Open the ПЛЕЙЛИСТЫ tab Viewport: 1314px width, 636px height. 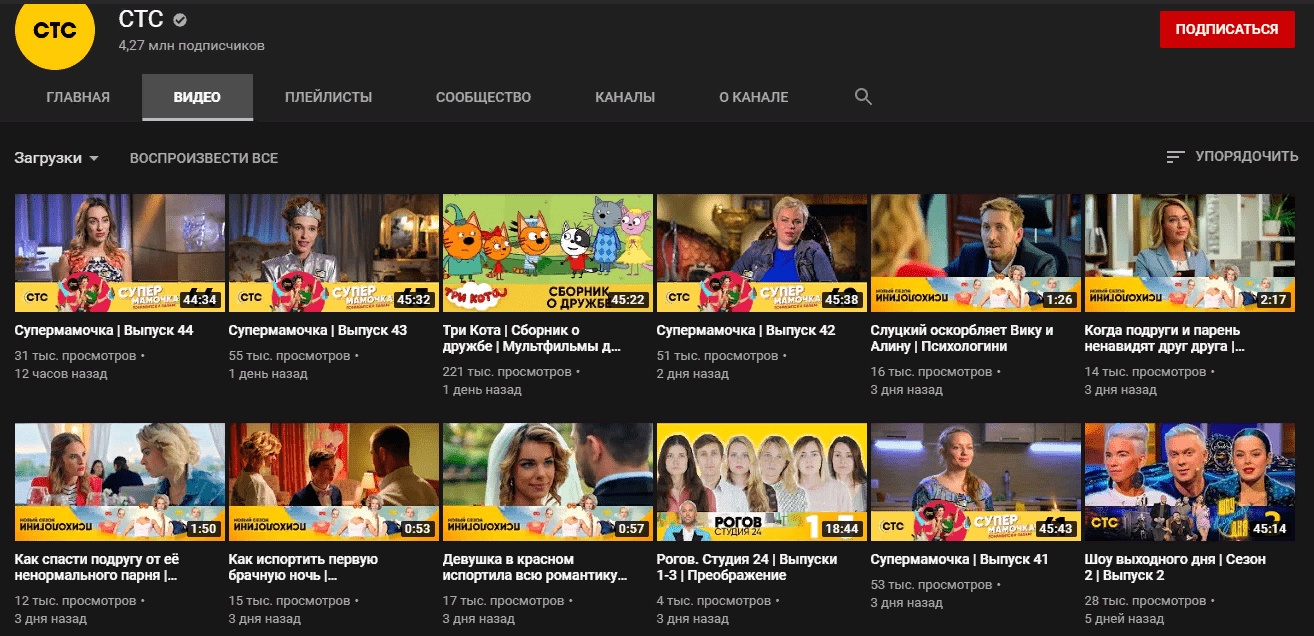(x=328, y=97)
